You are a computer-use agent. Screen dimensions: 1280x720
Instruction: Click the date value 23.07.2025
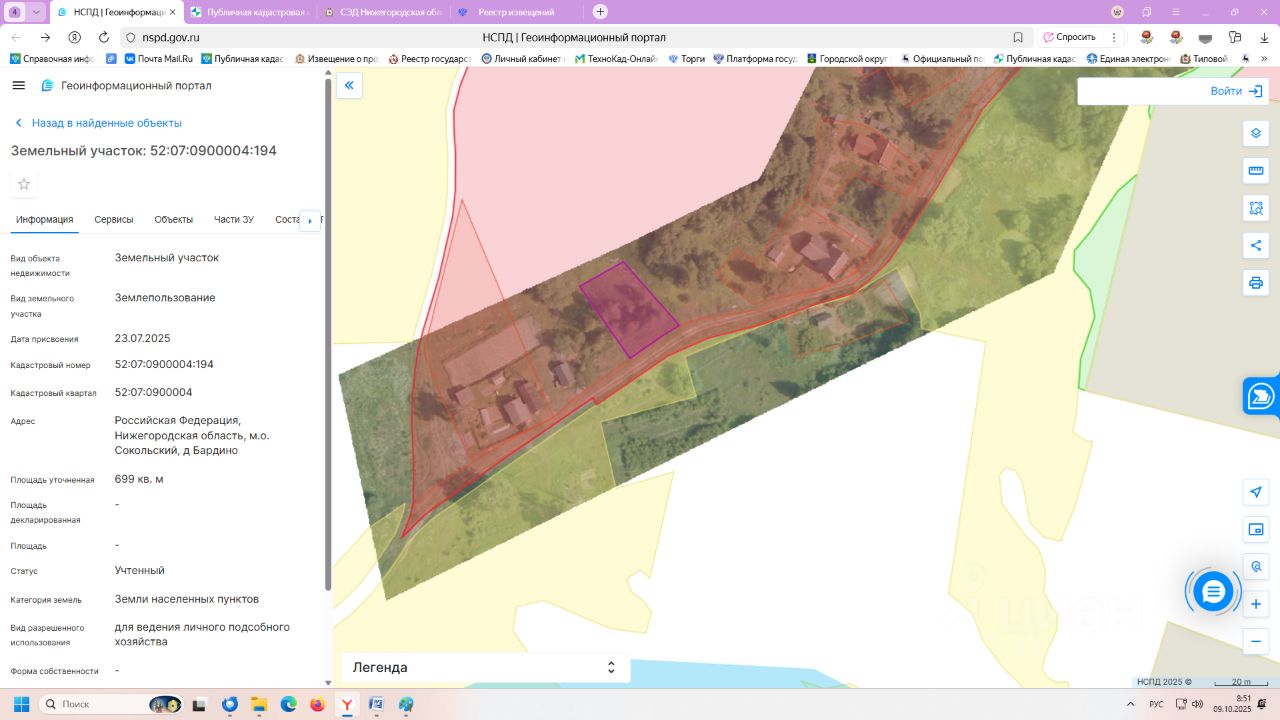point(143,339)
